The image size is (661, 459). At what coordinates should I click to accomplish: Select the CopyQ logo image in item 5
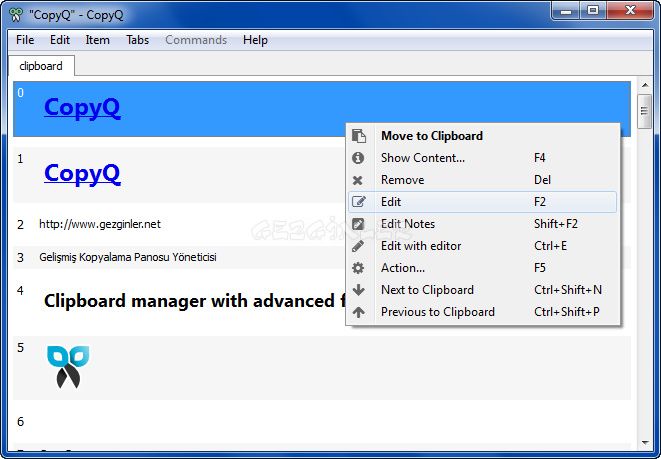(x=68, y=367)
